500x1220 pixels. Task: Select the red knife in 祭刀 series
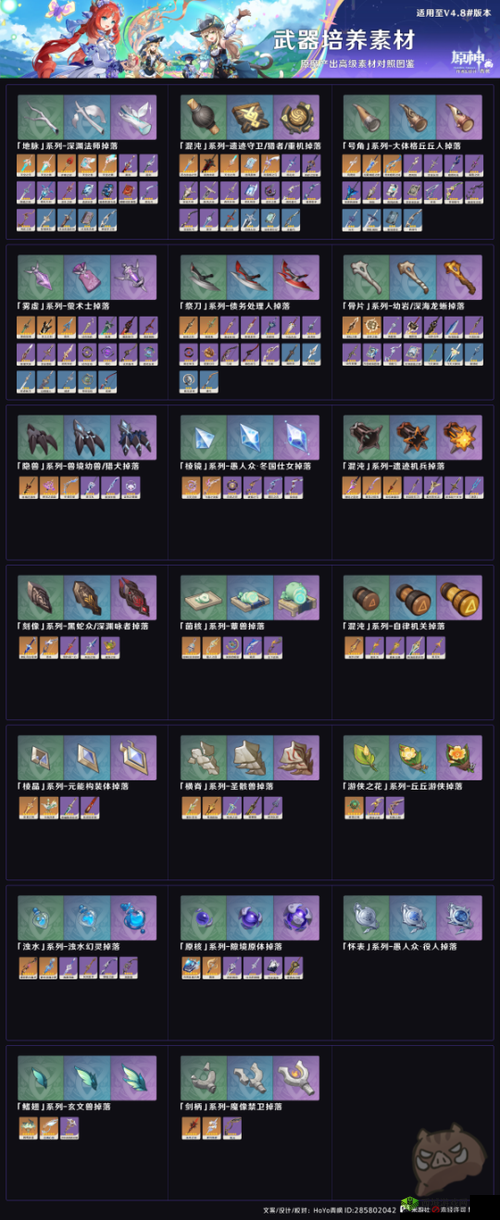(296, 276)
